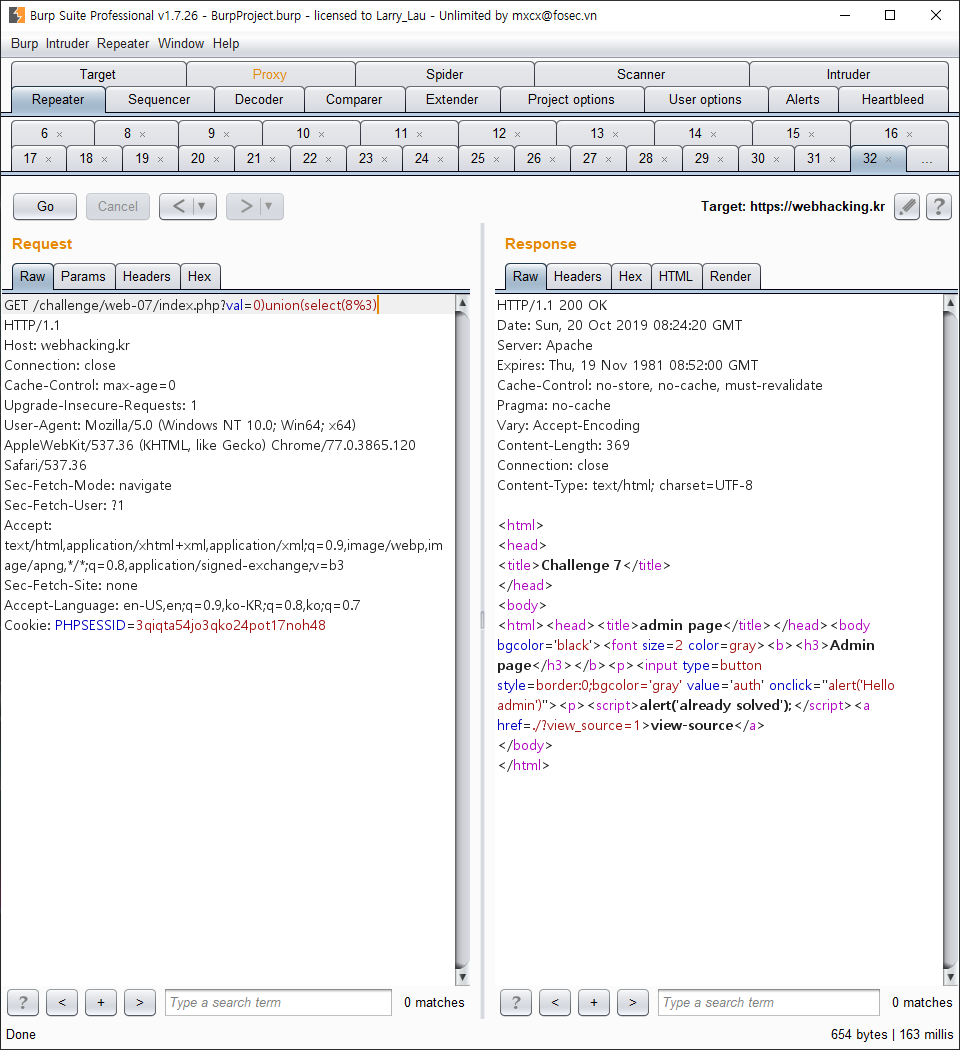Go back to previous request in history
Image resolution: width=960 pixels, height=1050 pixels.
click(179, 206)
